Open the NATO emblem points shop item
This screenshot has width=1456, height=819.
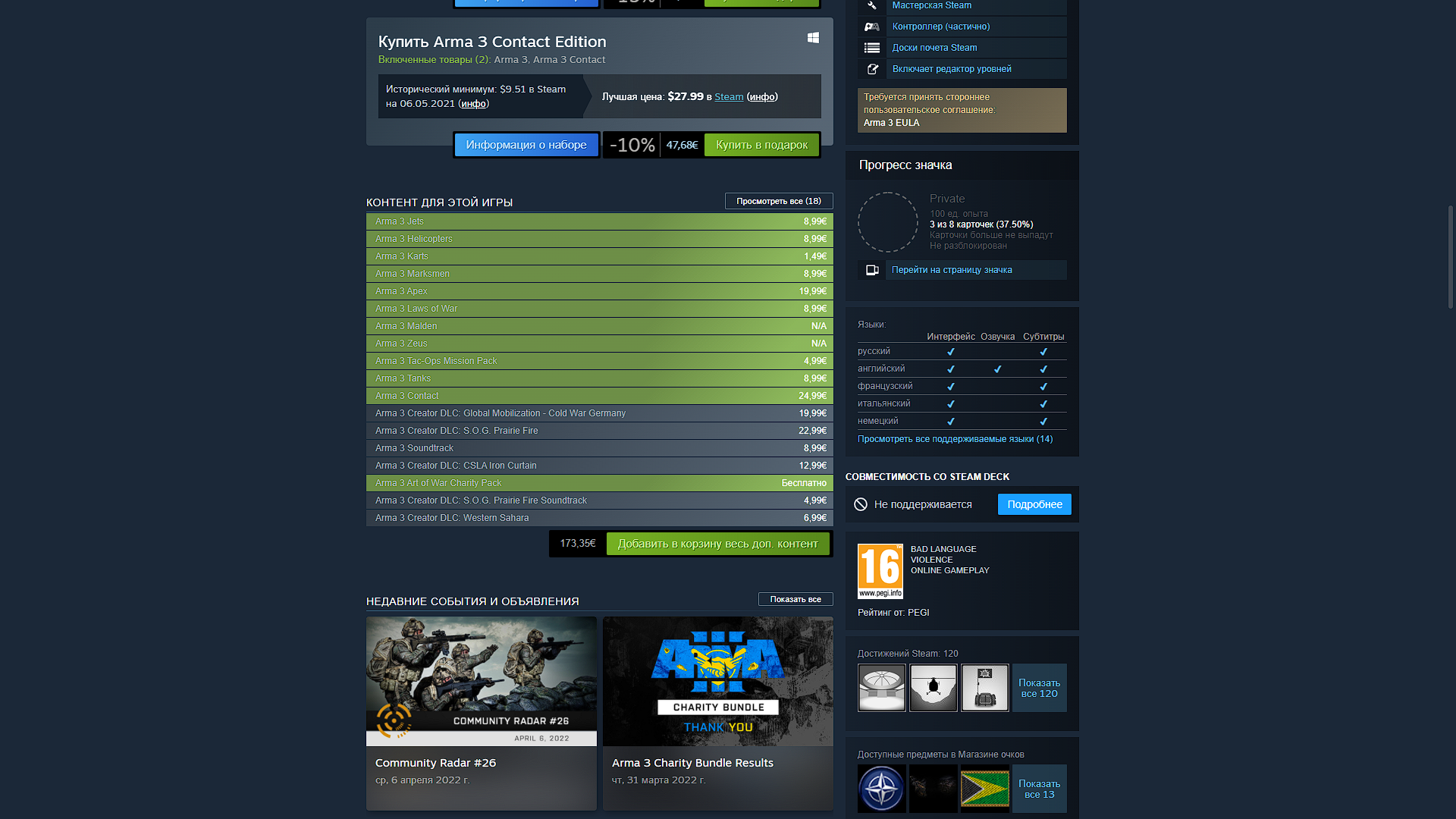click(881, 789)
